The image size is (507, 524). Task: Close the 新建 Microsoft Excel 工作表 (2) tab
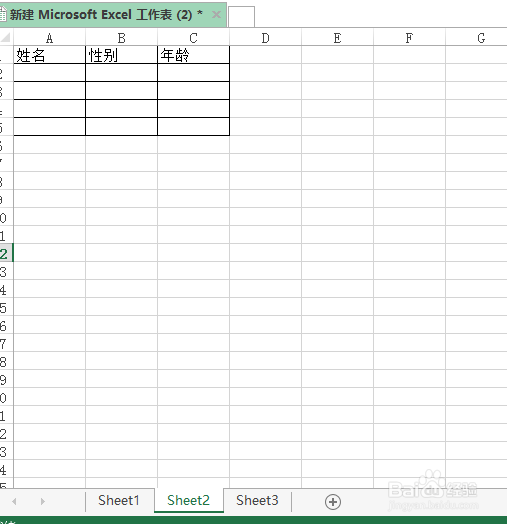pyautogui.click(x=216, y=14)
